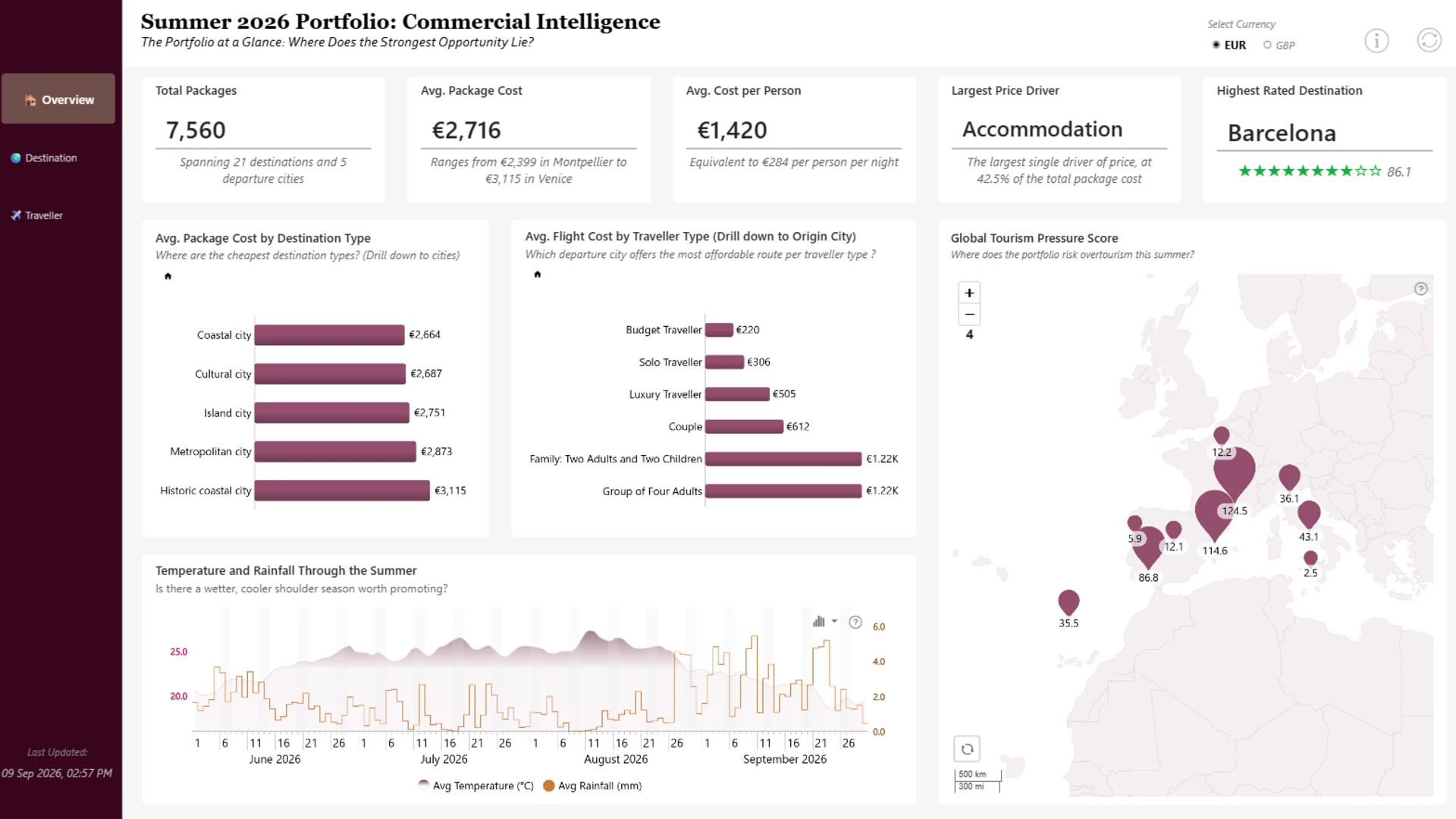Click the 7,560 Total Packages value

click(x=196, y=130)
